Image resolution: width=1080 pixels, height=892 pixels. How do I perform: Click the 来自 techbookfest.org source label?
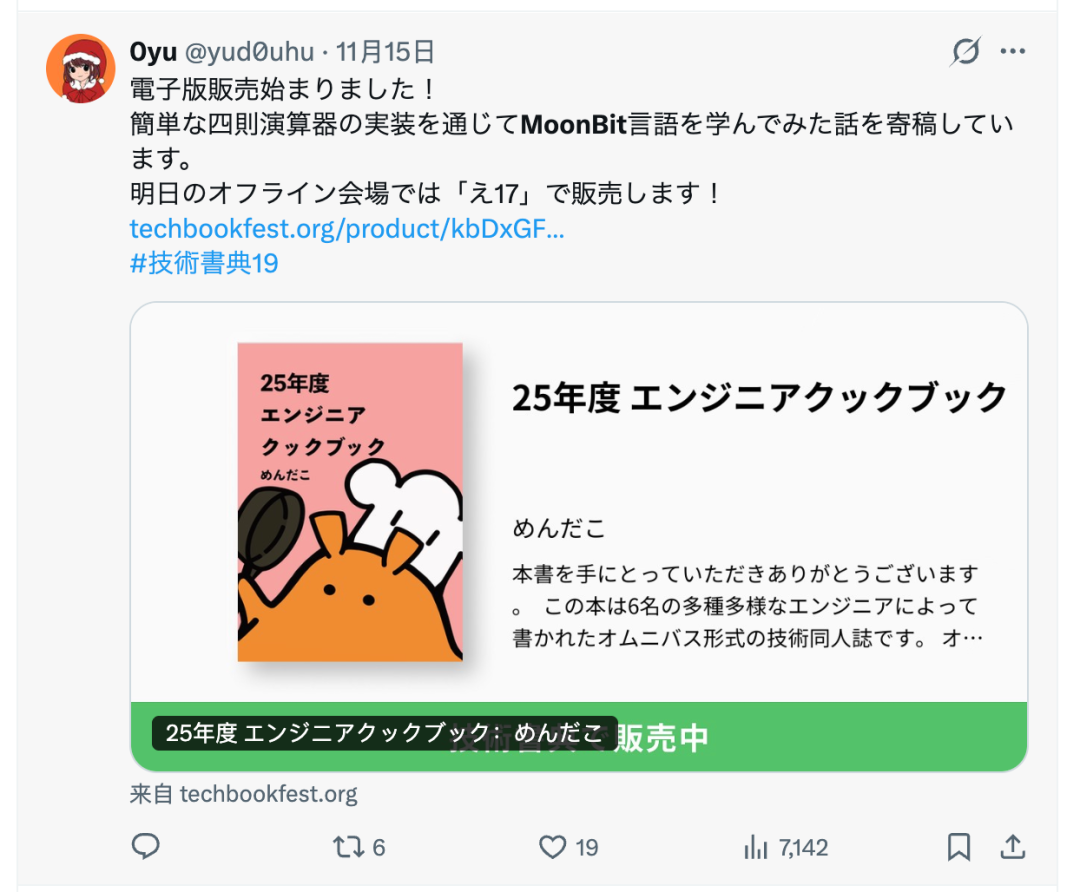click(x=242, y=794)
